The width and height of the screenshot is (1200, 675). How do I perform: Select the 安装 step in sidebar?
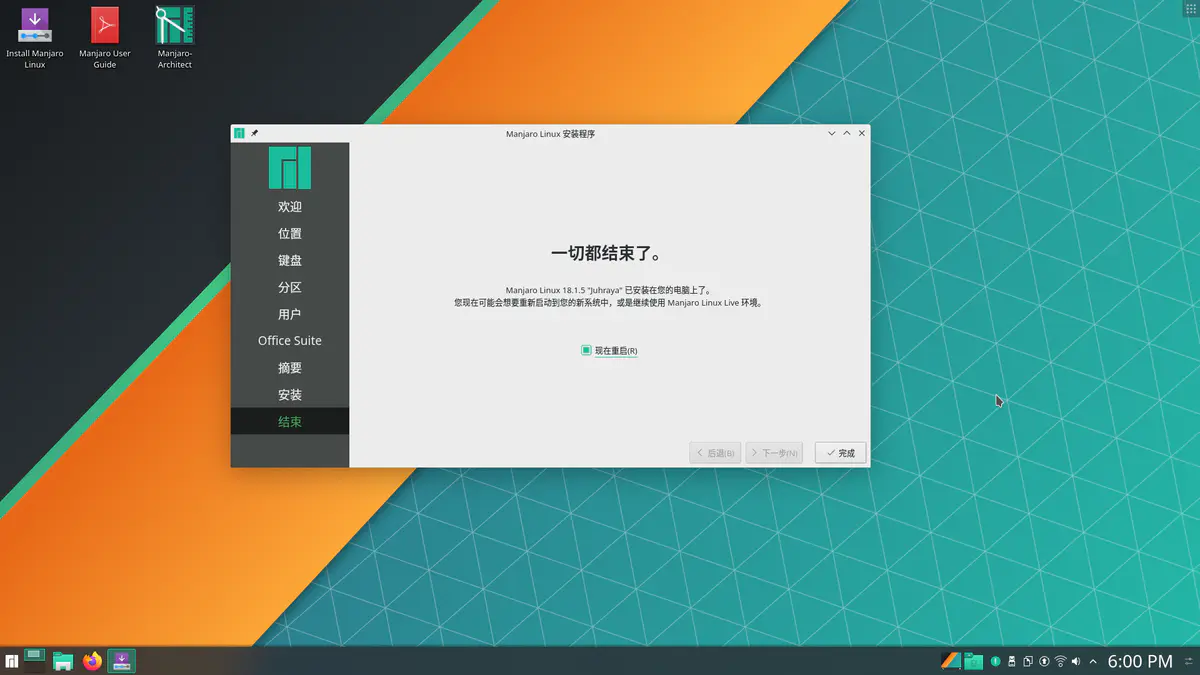[290, 395]
